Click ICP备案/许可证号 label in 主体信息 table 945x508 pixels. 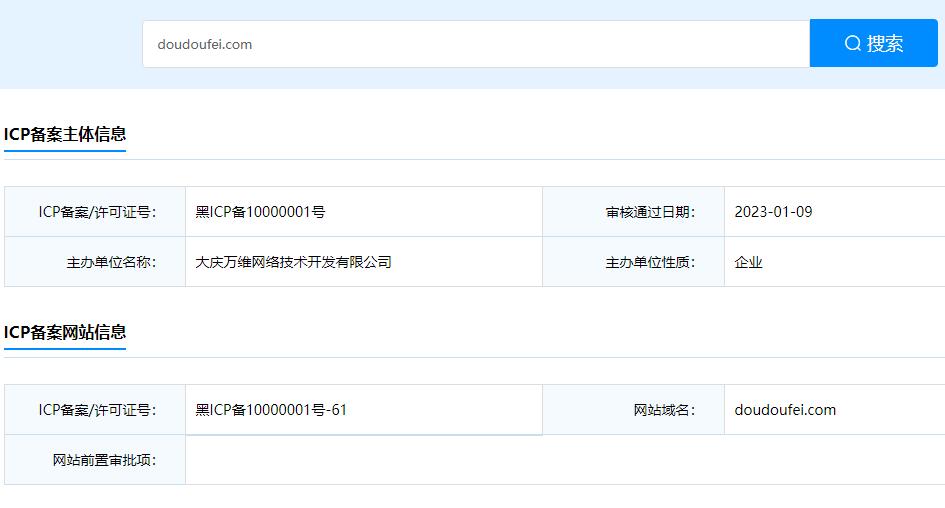coord(95,212)
